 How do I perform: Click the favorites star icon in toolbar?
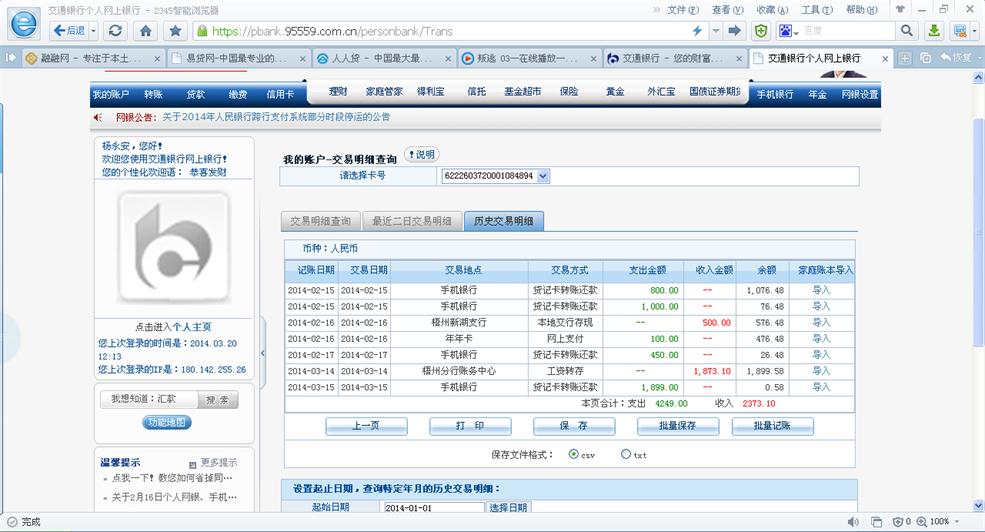[x=175, y=31]
